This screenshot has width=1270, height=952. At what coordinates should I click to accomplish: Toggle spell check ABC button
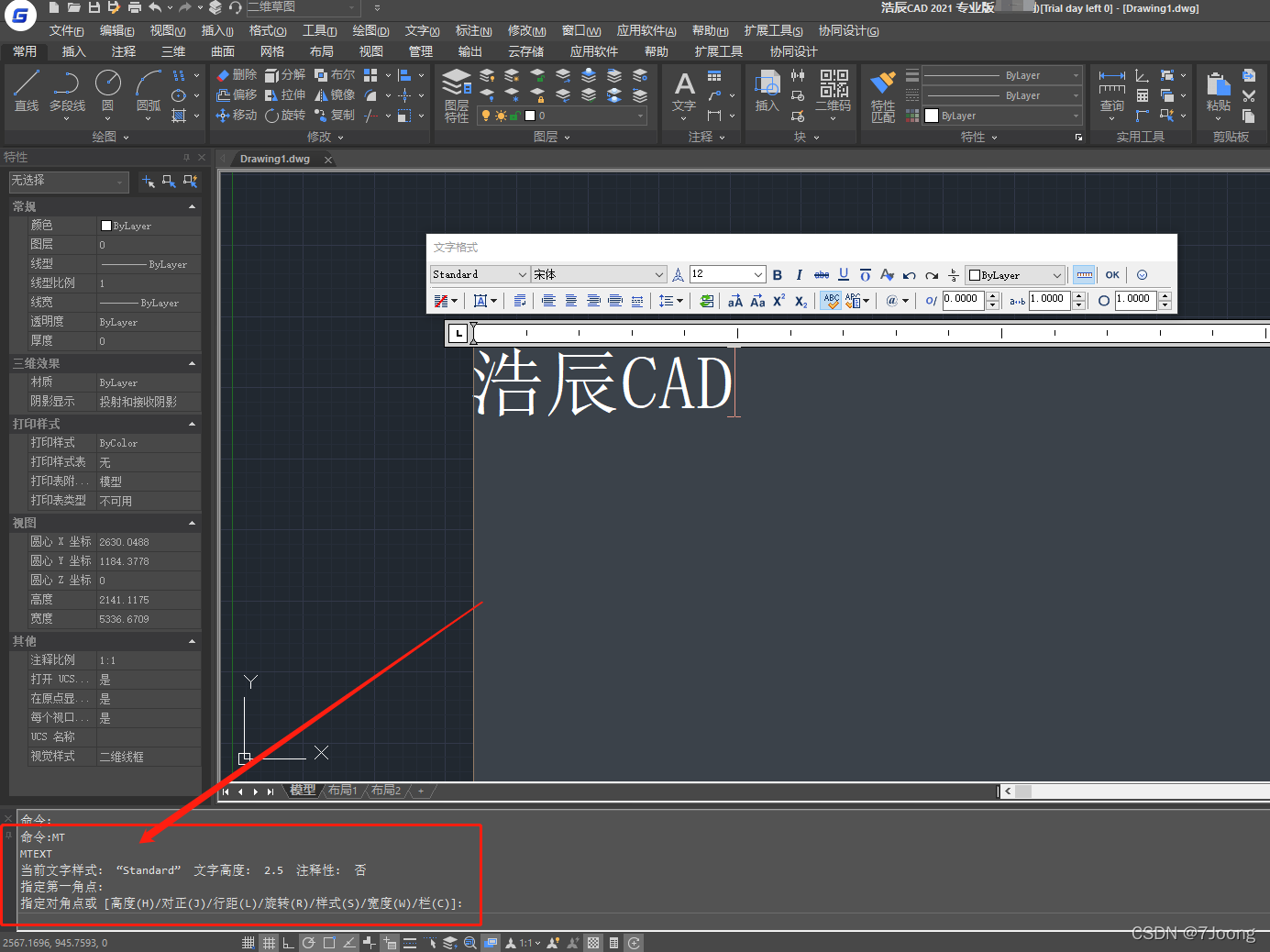831,301
